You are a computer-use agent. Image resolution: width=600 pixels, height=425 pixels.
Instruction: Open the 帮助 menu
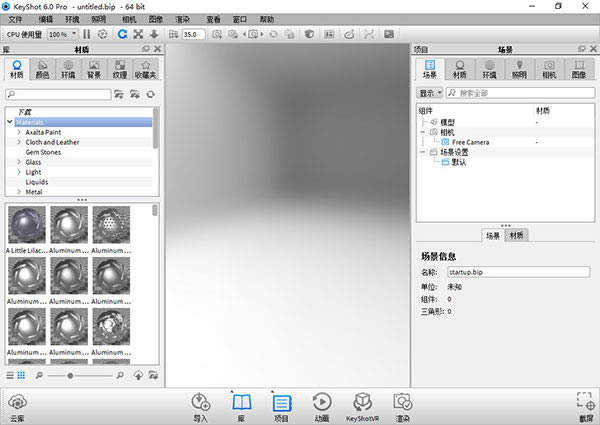[x=267, y=19]
